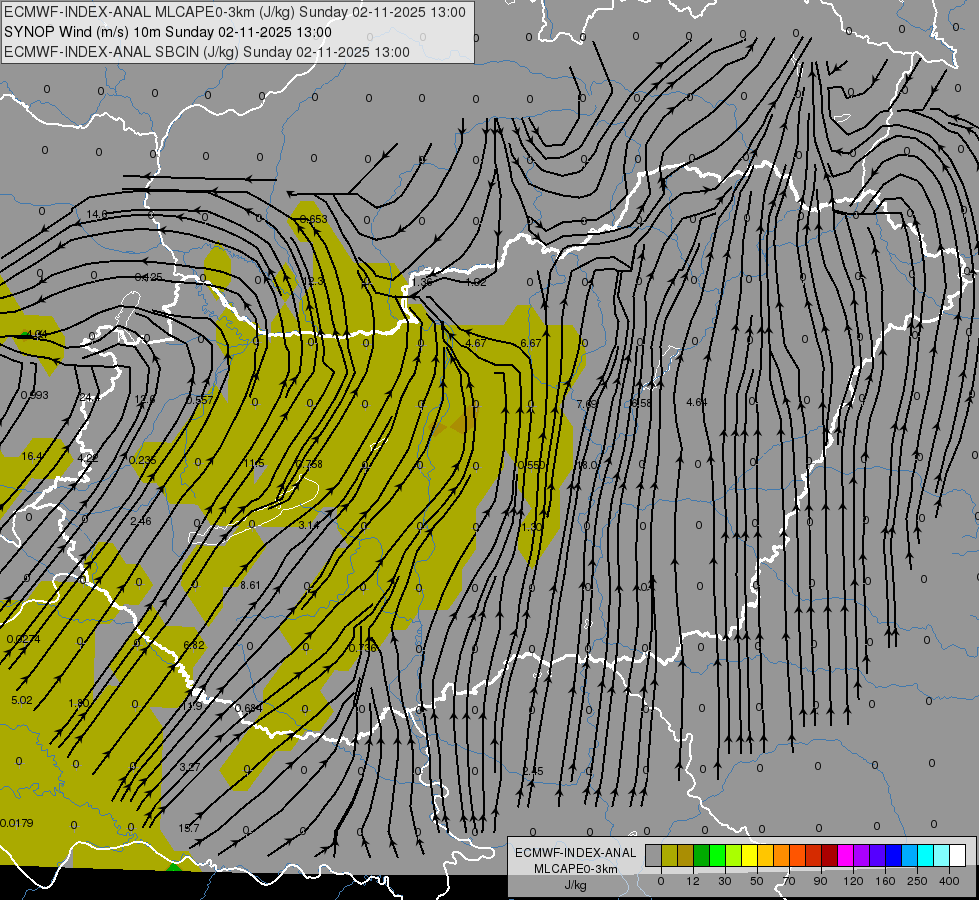Click the map value 3.27
979x900 pixels.
190,766
